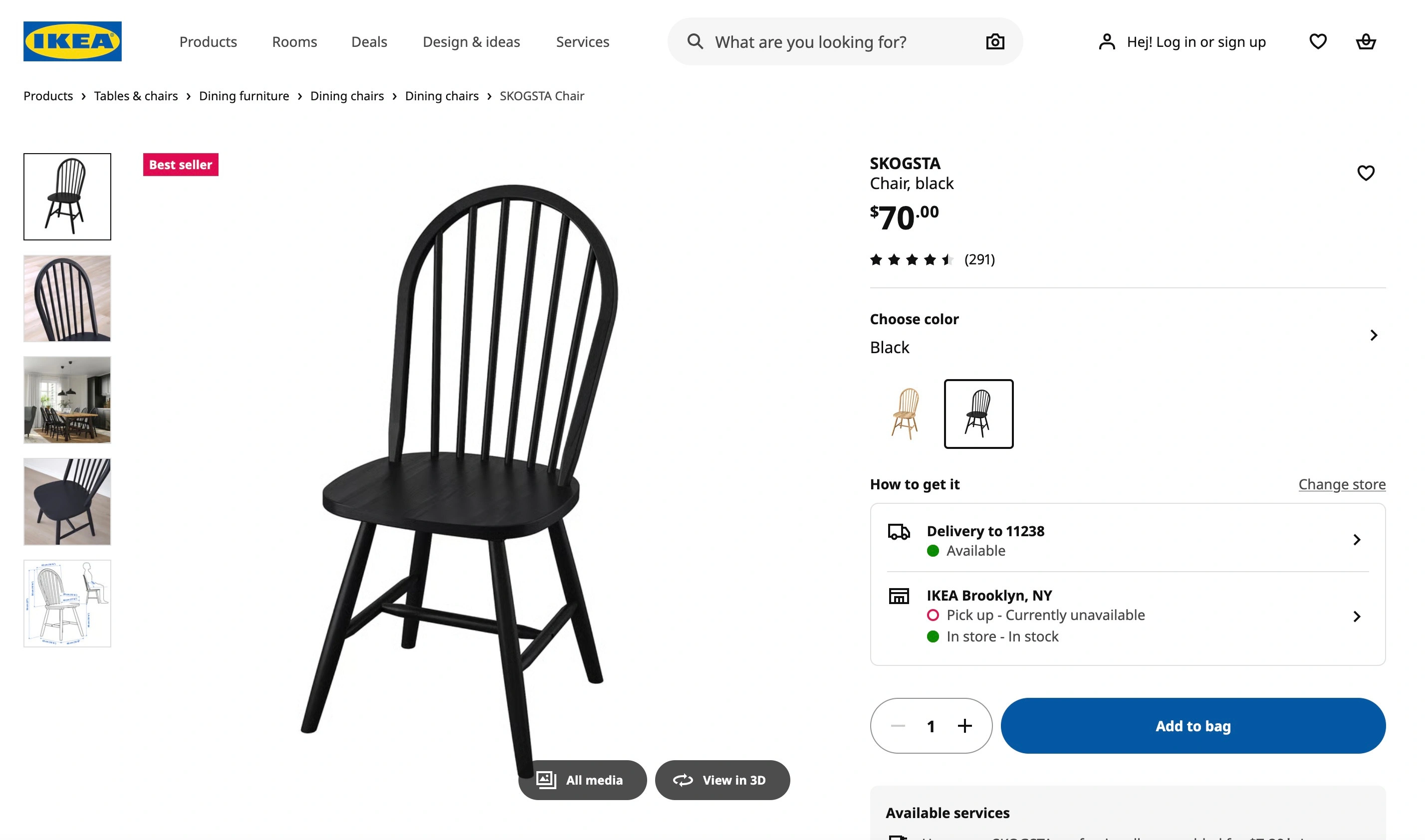Expand Delivery to 11238 details
Screen dimensions: 1425x840
click(x=1356, y=540)
